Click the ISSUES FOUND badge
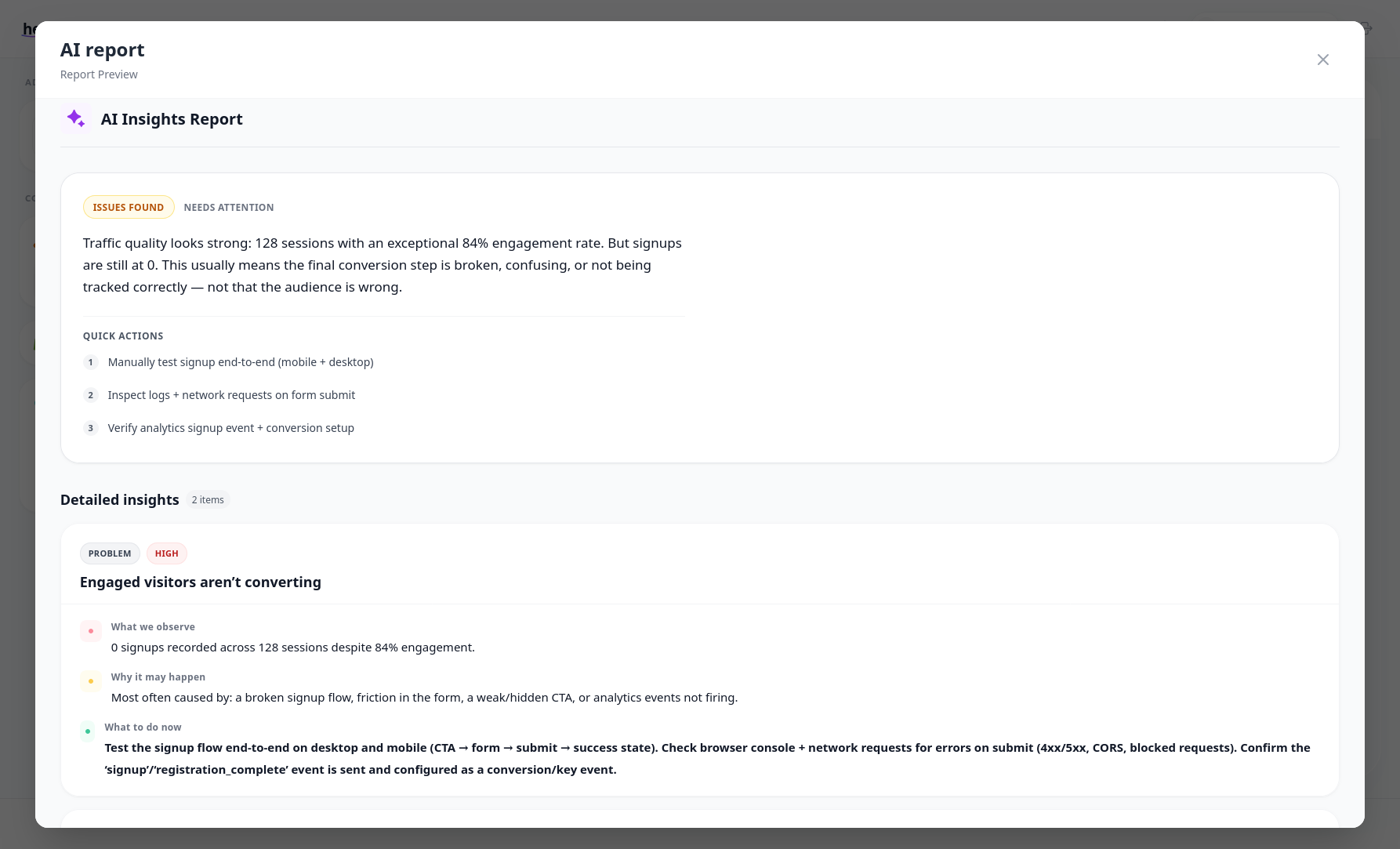Image resolution: width=1400 pixels, height=849 pixels. pos(129,207)
